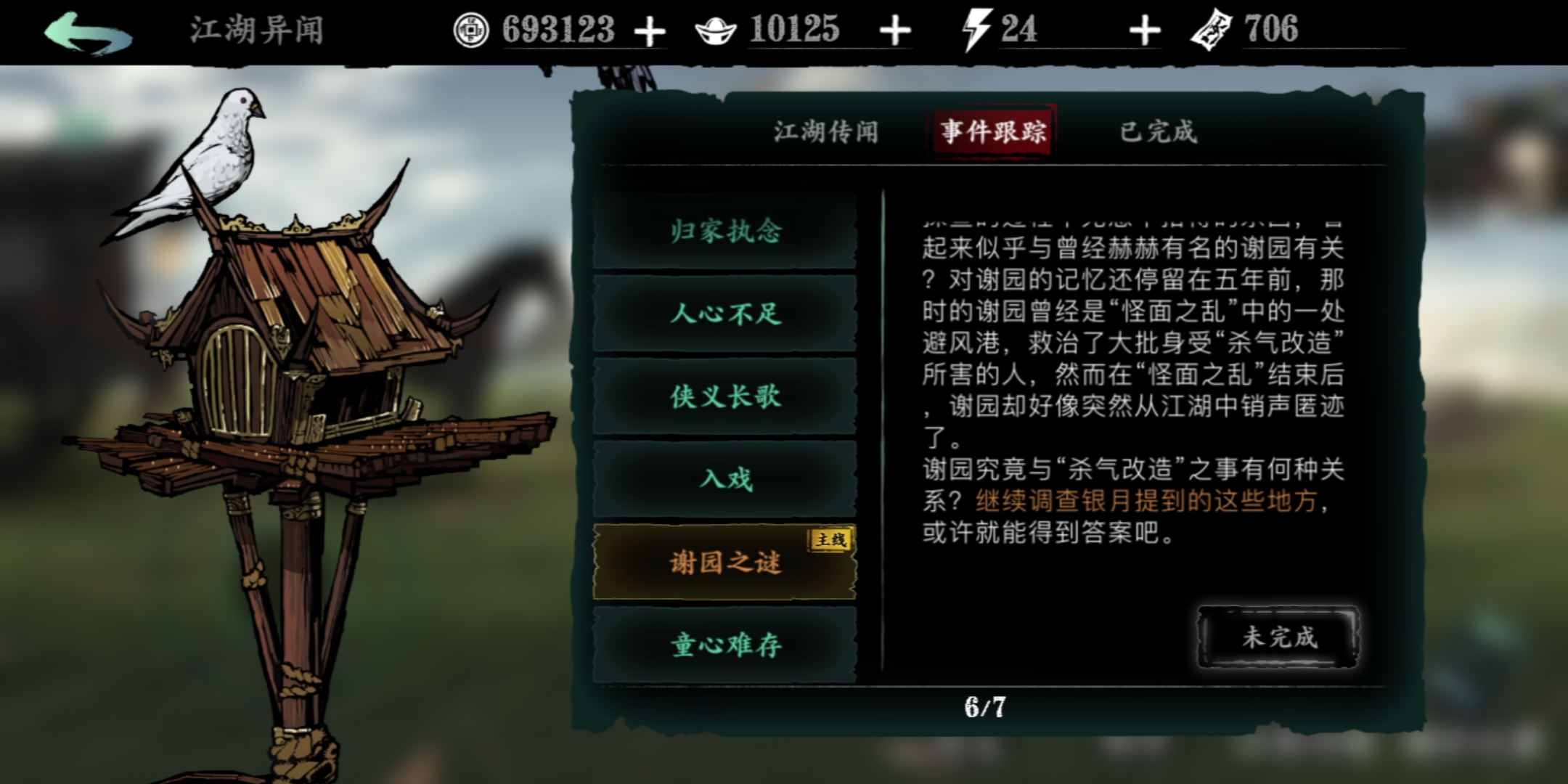Add energy with plus button
This screenshot has width=1568, height=784.
(x=1145, y=31)
